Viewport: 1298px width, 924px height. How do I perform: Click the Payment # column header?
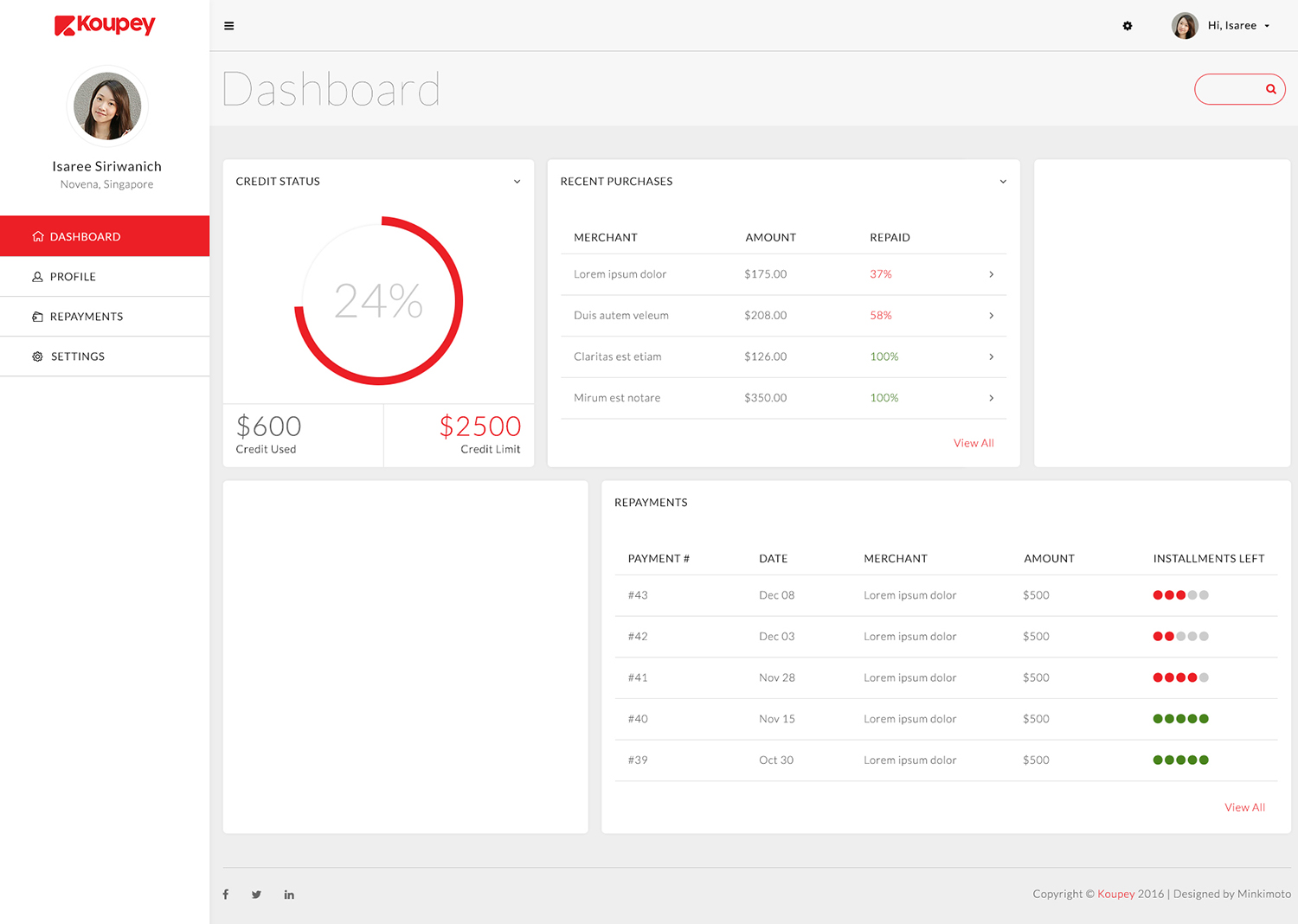659,559
